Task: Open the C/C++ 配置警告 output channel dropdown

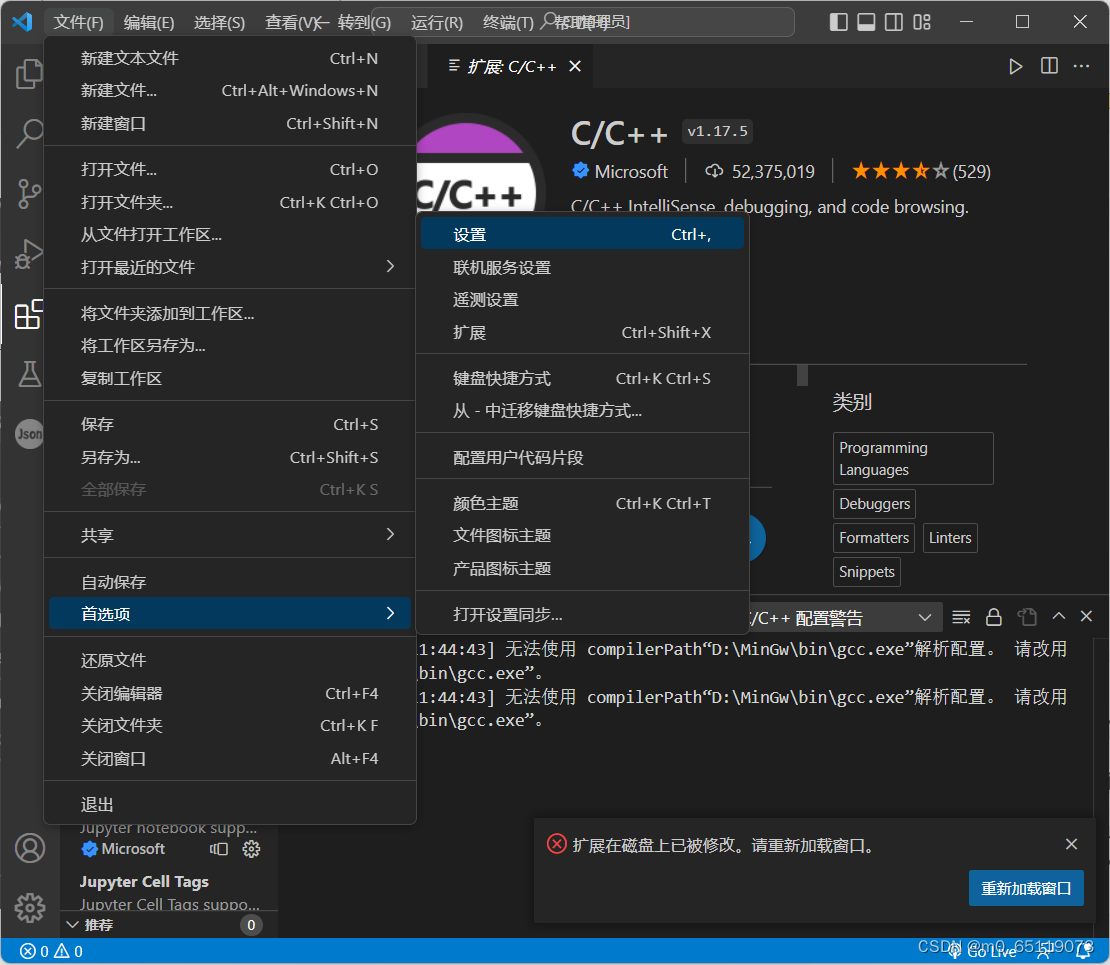Action: (x=925, y=617)
